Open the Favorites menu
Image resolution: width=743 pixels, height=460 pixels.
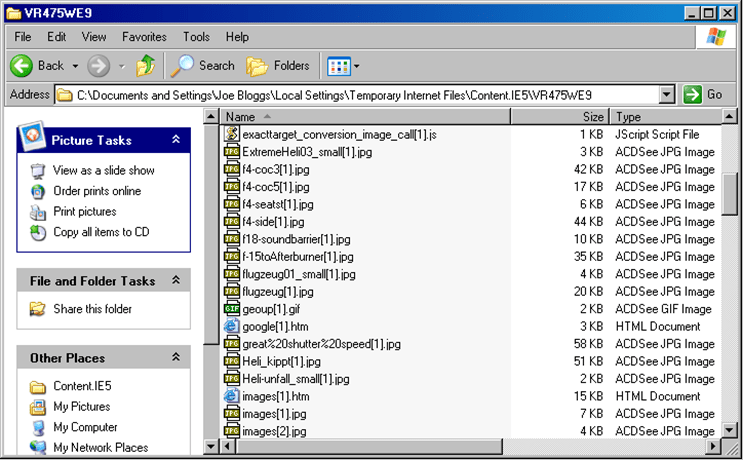coord(144,37)
